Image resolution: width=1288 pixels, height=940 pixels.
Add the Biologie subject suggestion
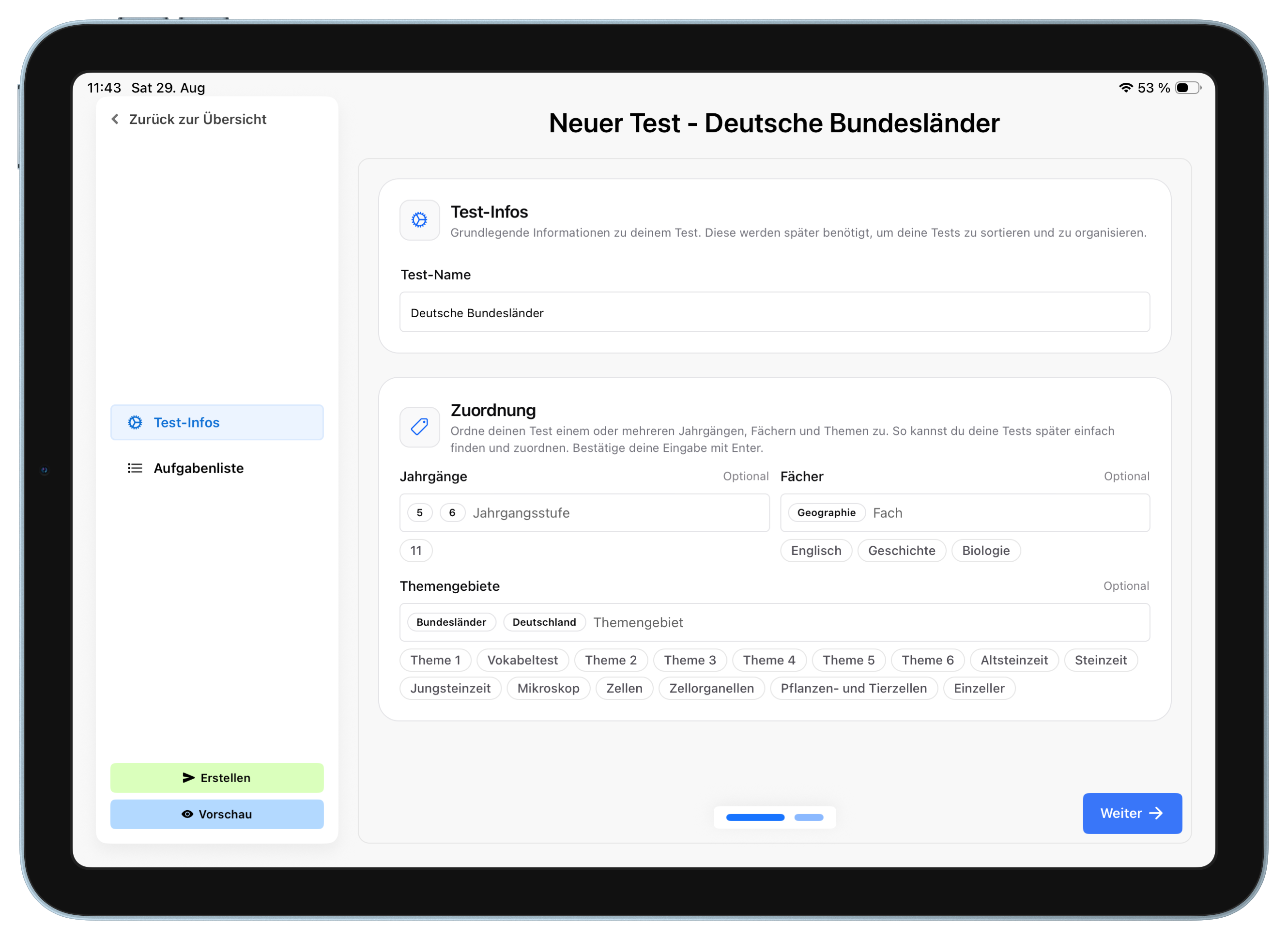click(985, 550)
